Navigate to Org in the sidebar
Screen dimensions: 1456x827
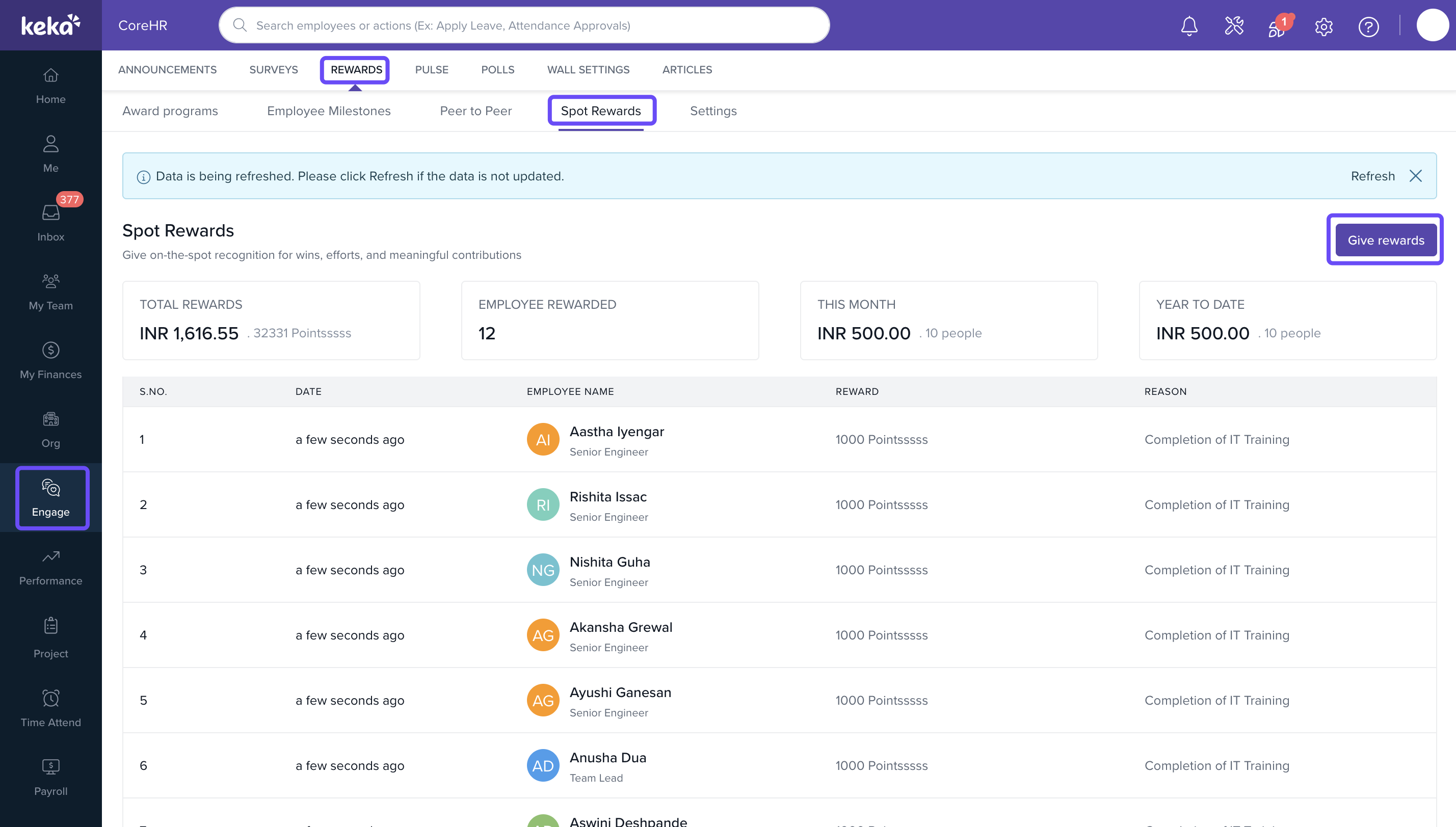click(x=50, y=430)
